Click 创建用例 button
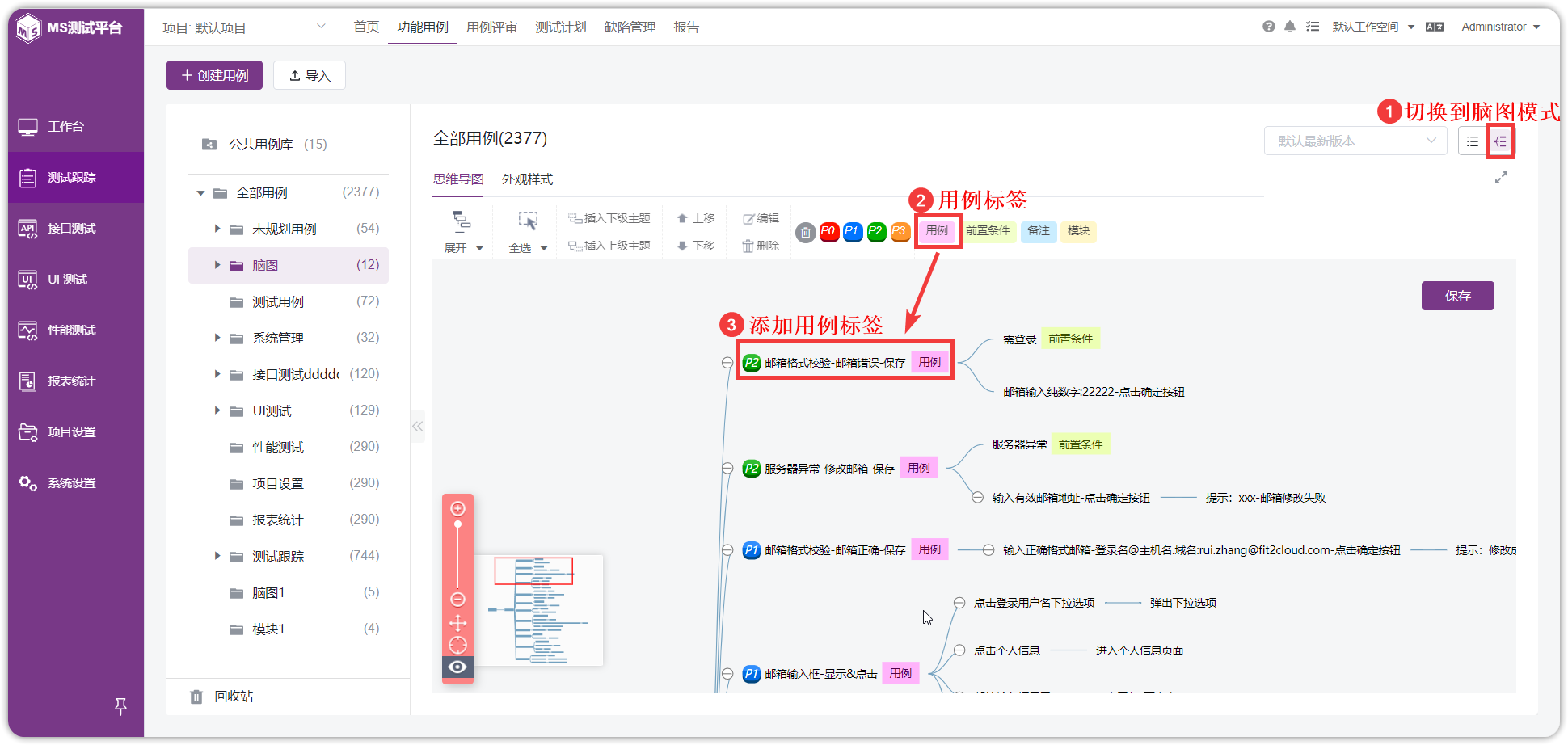 click(214, 75)
